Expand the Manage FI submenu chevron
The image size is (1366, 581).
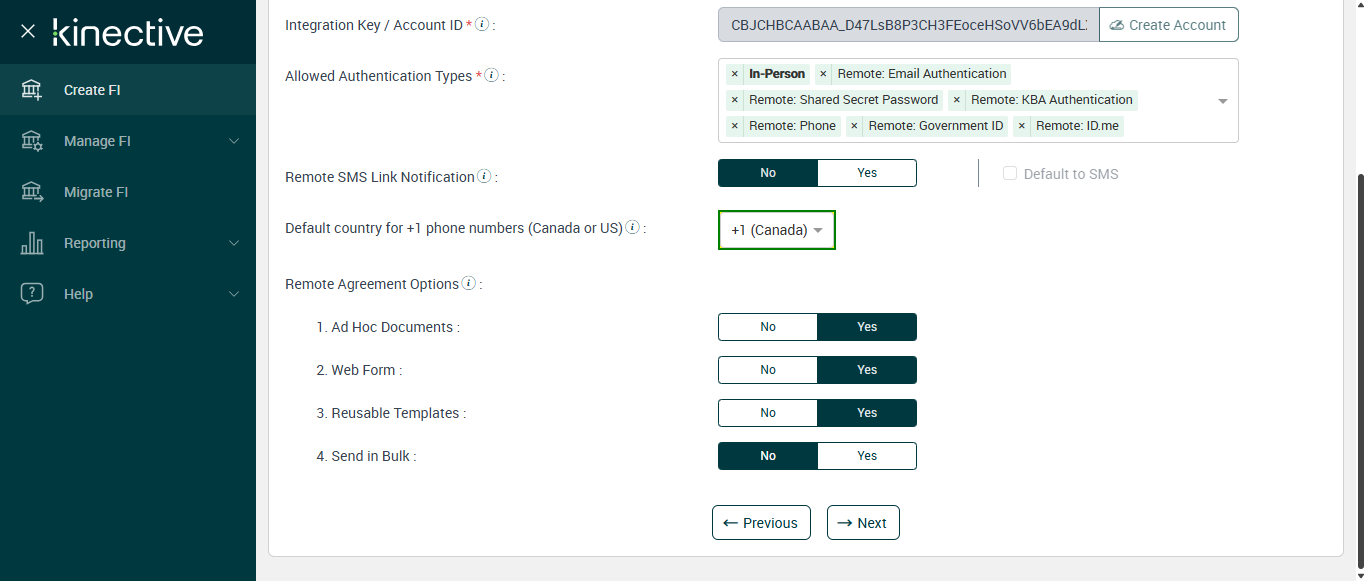pos(234,141)
